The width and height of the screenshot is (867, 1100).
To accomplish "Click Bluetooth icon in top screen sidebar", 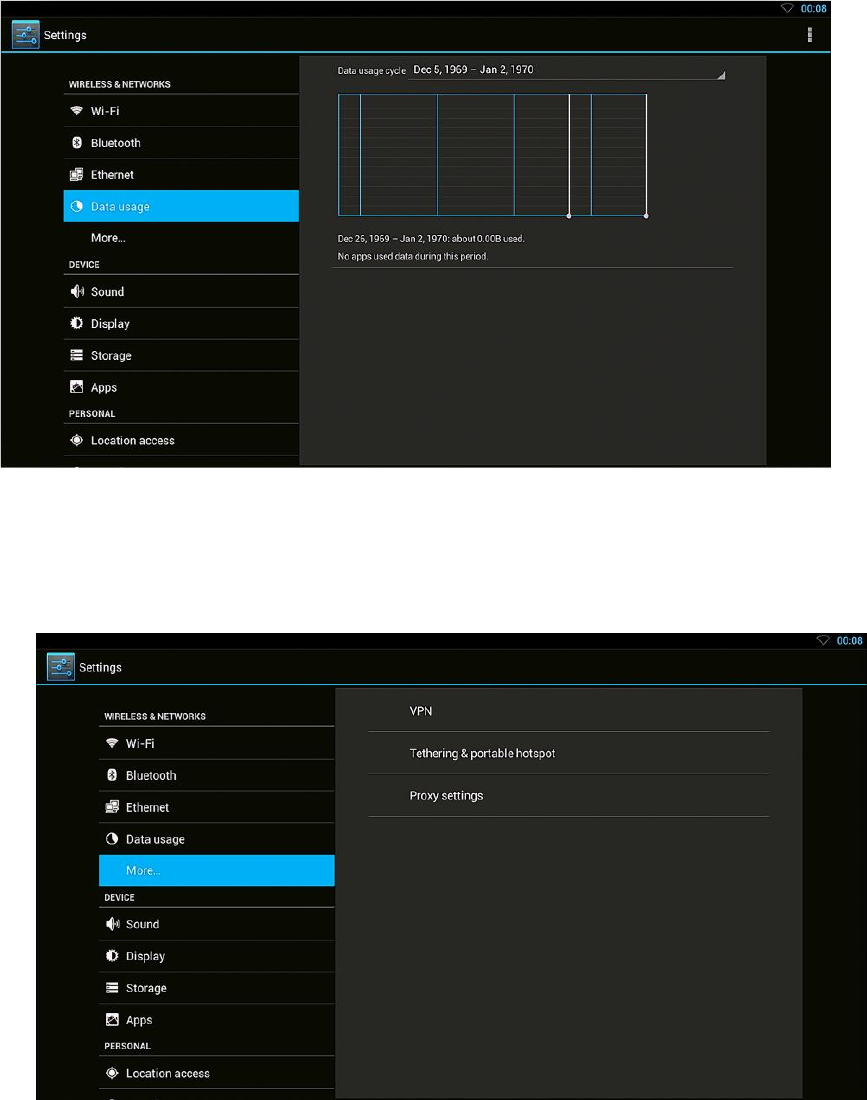I will (76, 142).
